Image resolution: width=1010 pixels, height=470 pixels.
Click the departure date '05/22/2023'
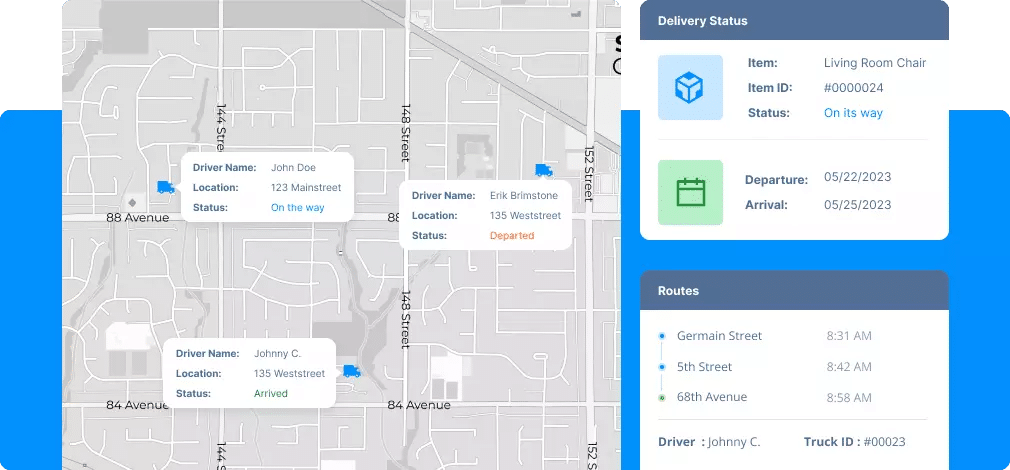(x=857, y=177)
